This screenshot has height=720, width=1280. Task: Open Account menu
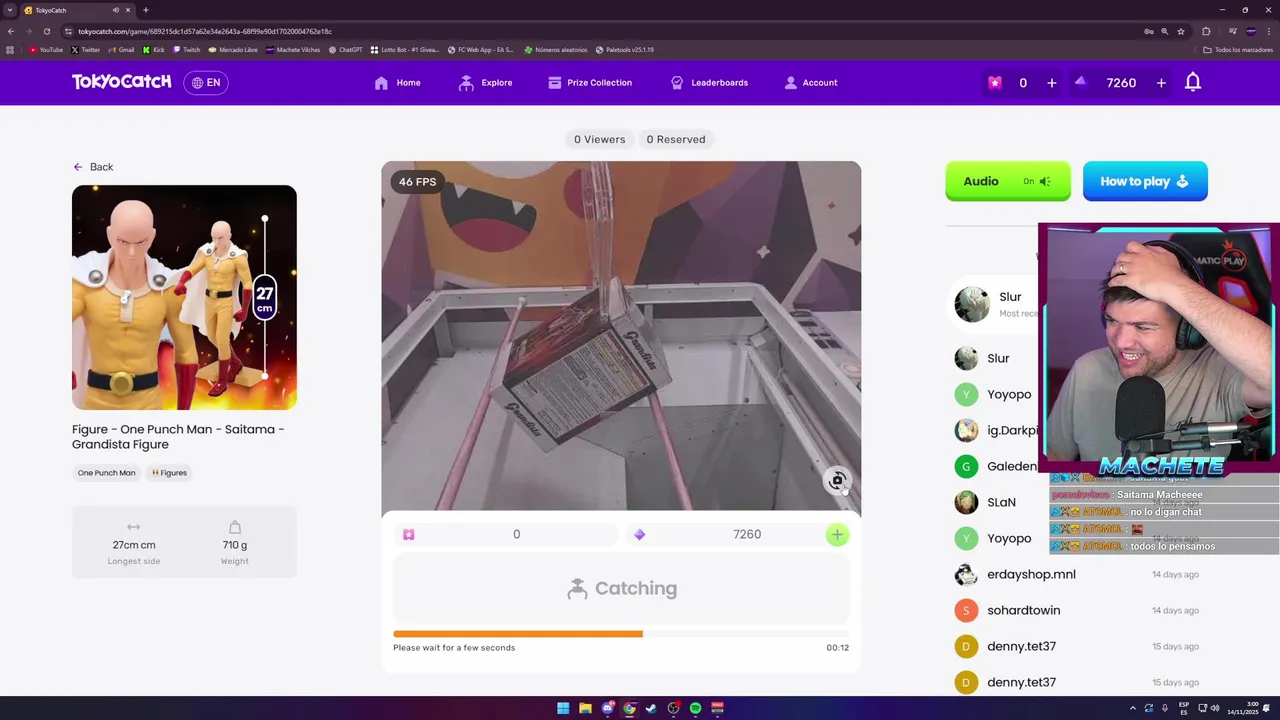pos(811,83)
